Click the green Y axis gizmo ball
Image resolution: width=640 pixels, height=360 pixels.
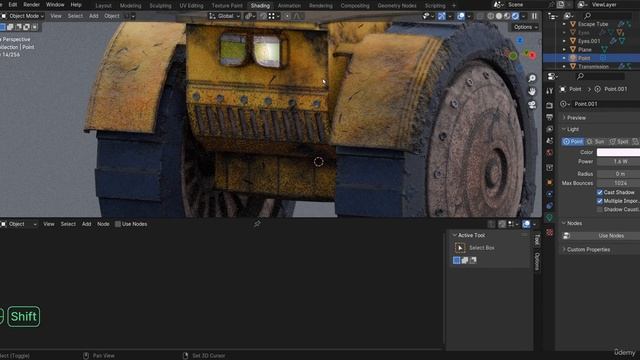click(x=513, y=56)
